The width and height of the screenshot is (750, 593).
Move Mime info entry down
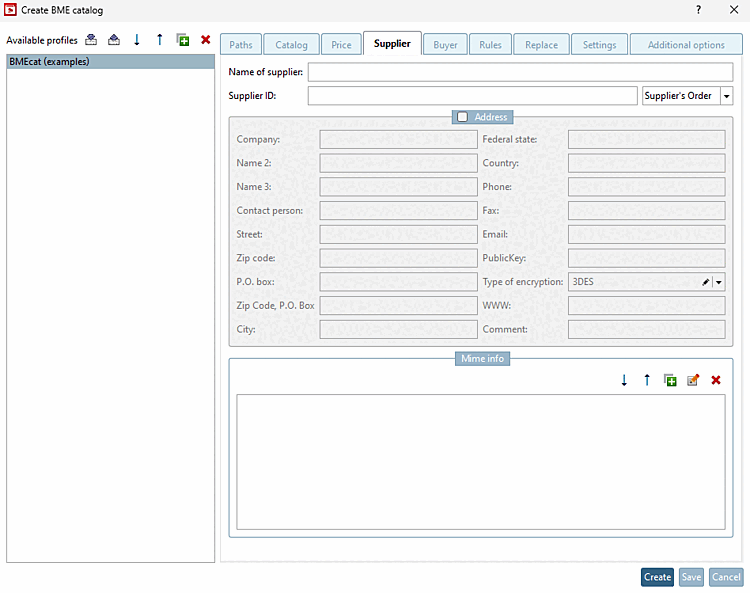[624, 380]
